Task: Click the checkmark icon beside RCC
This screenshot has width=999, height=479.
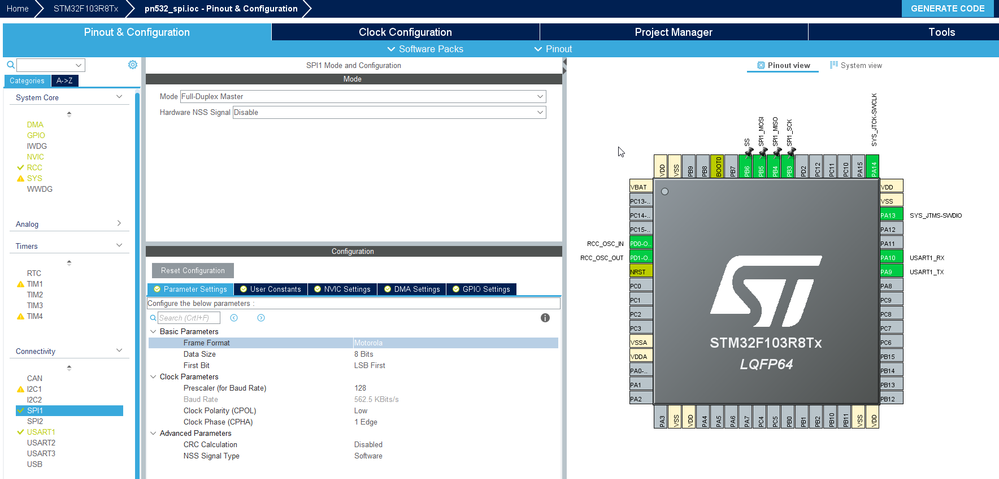Action: pyautogui.click(x=20, y=168)
